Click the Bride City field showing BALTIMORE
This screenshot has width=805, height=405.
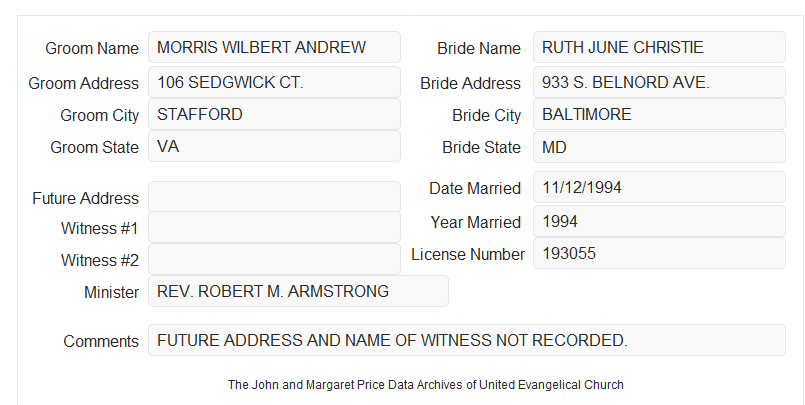pyautogui.click(x=659, y=114)
